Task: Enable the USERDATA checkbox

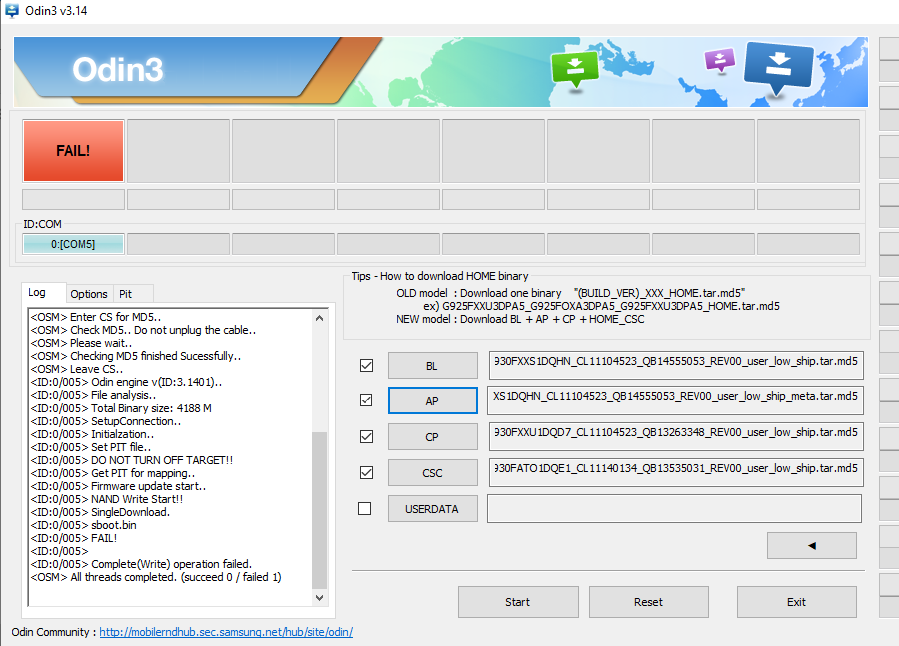Action: (x=365, y=508)
